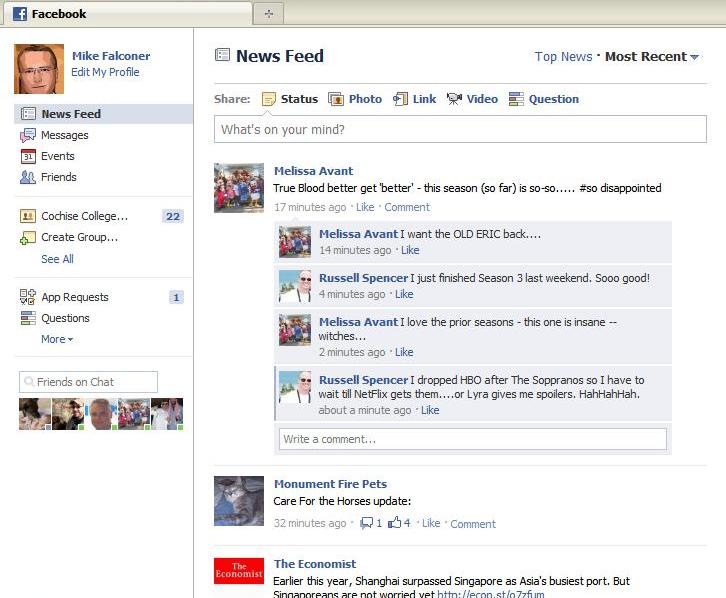Expand groups with See All
The image size is (726, 598).
point(57,259)
